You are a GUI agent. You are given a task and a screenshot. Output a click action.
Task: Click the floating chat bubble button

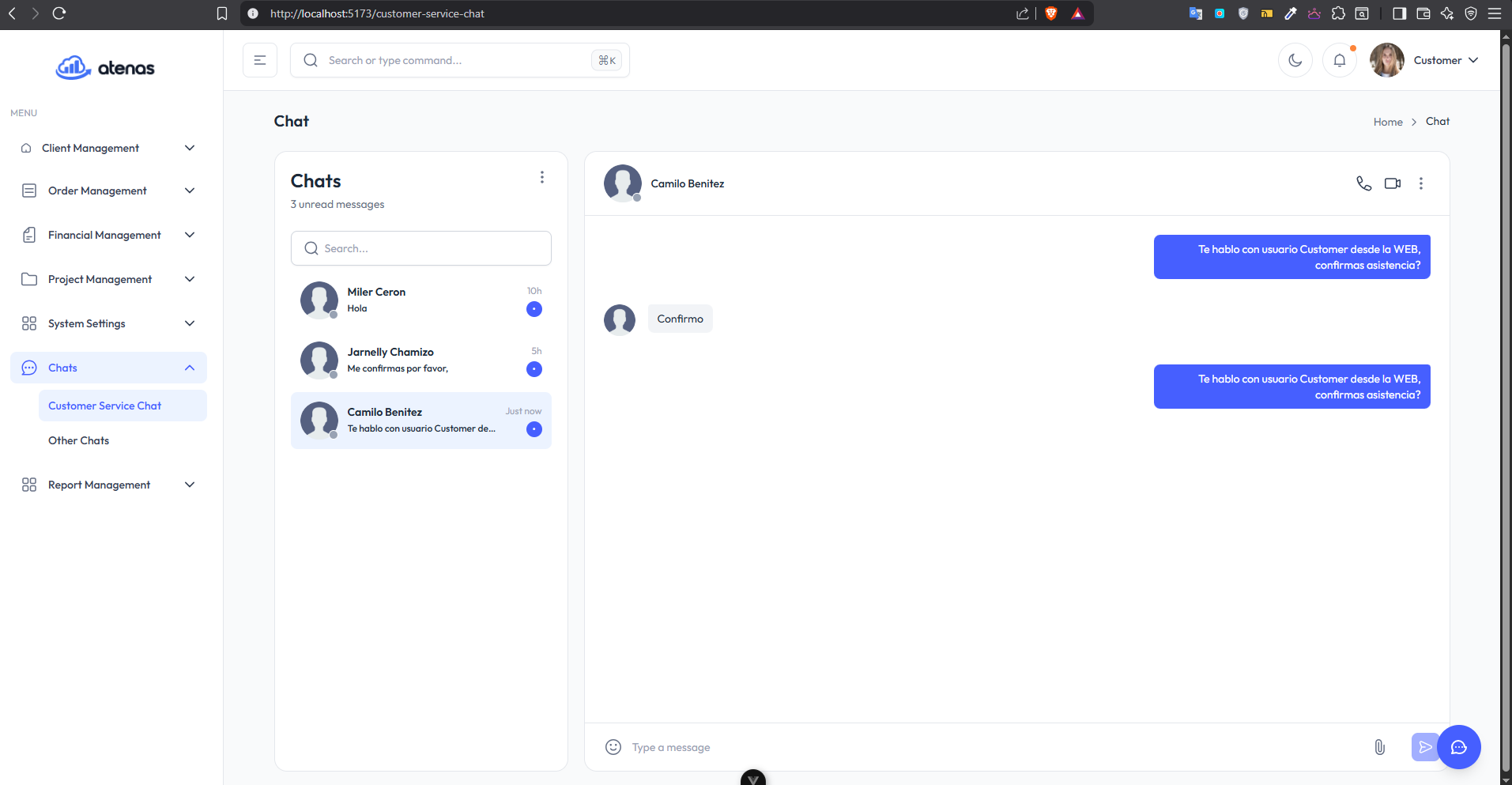pos(1458,747)
